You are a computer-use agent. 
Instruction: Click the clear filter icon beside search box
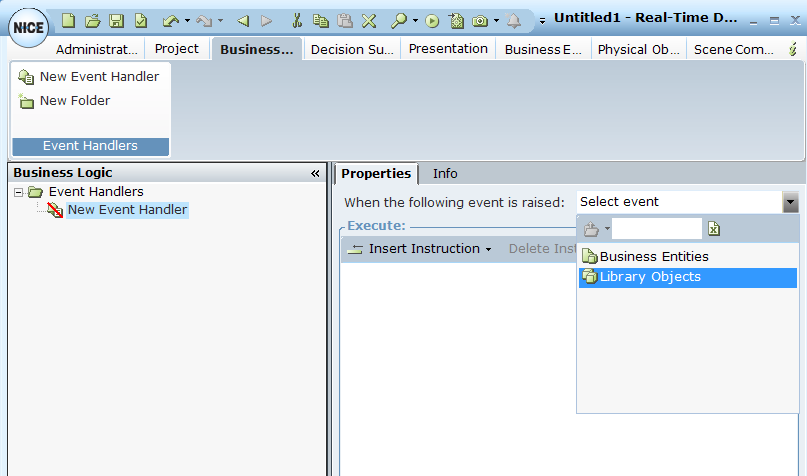pyautogui.click(x=714, y=230)
